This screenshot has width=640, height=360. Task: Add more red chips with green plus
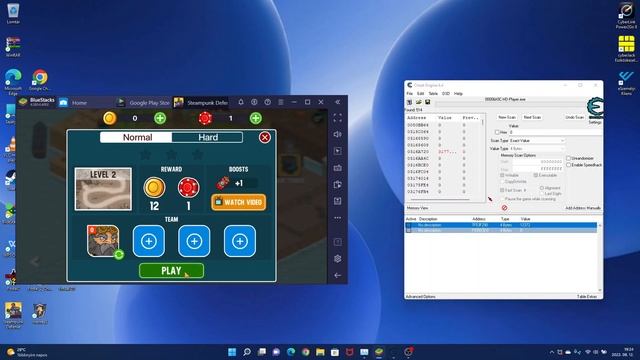[256, 118]
